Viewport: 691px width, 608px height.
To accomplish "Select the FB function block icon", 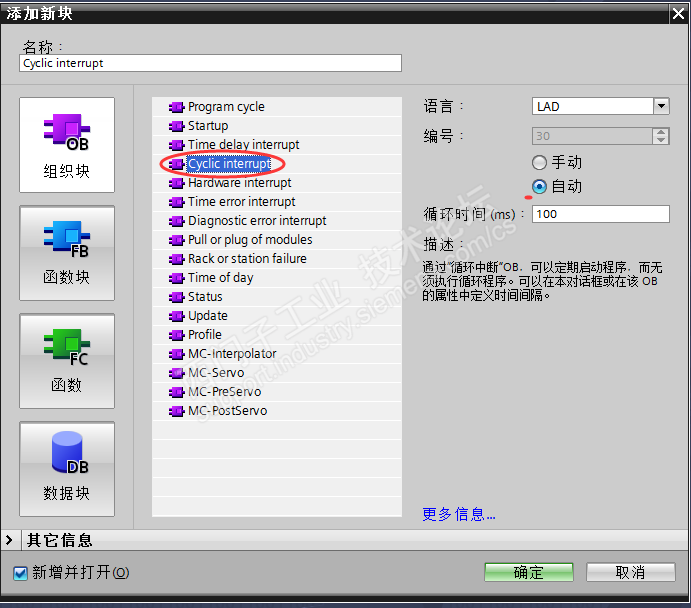I will point(67,253).
